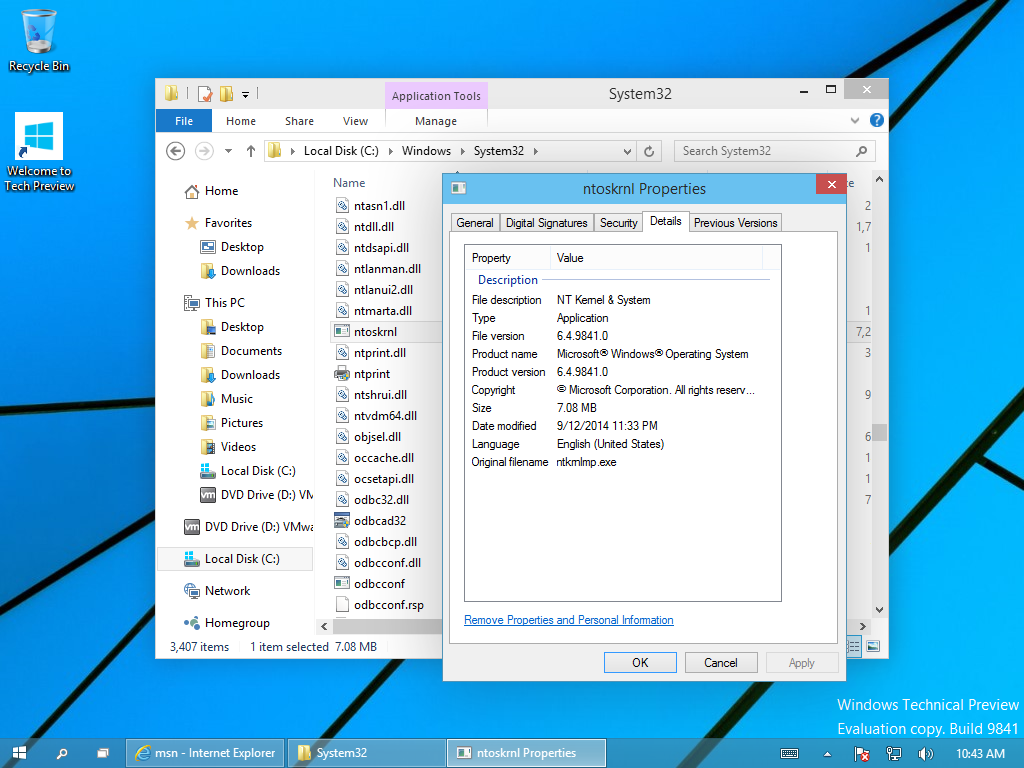The width and height of the screenshot is (1024, 768).
Task: Click the taskbar Search magnifier icon
Action: click(x=61, y=753)
